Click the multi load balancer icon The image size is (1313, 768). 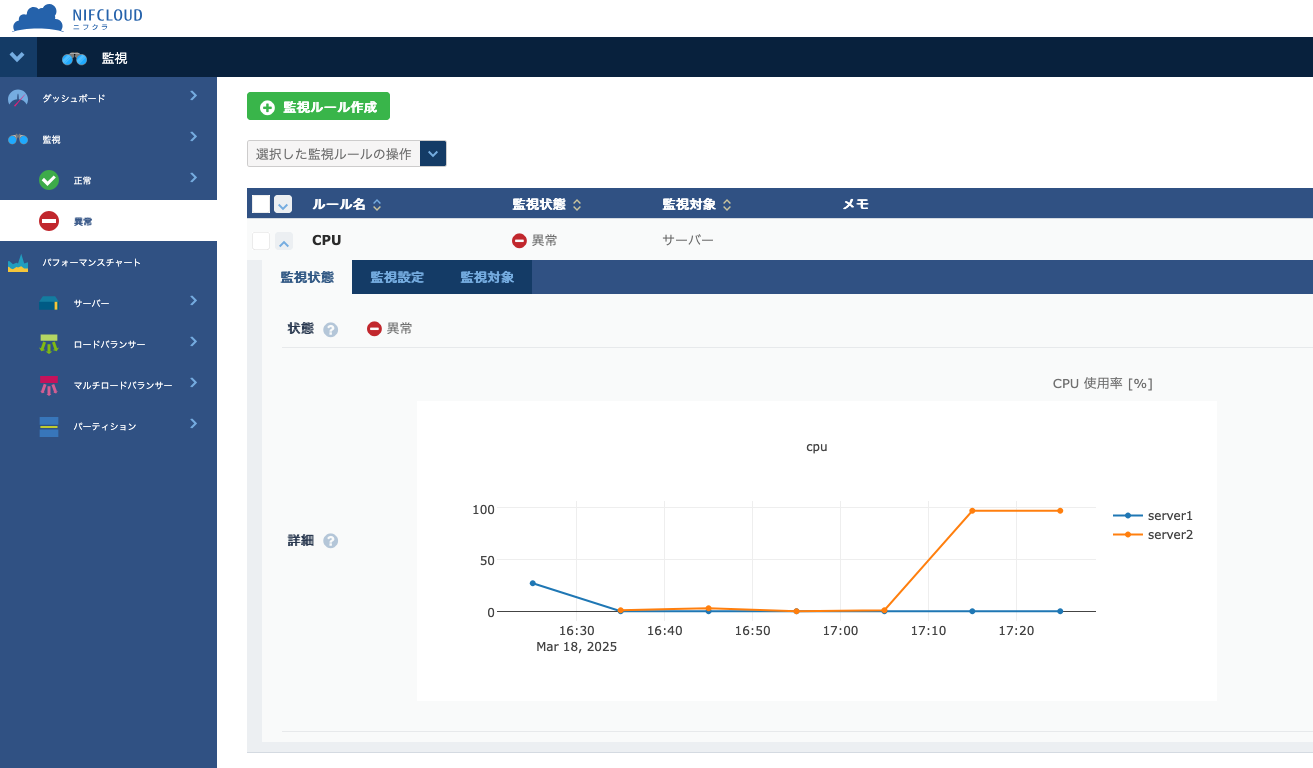49,385
